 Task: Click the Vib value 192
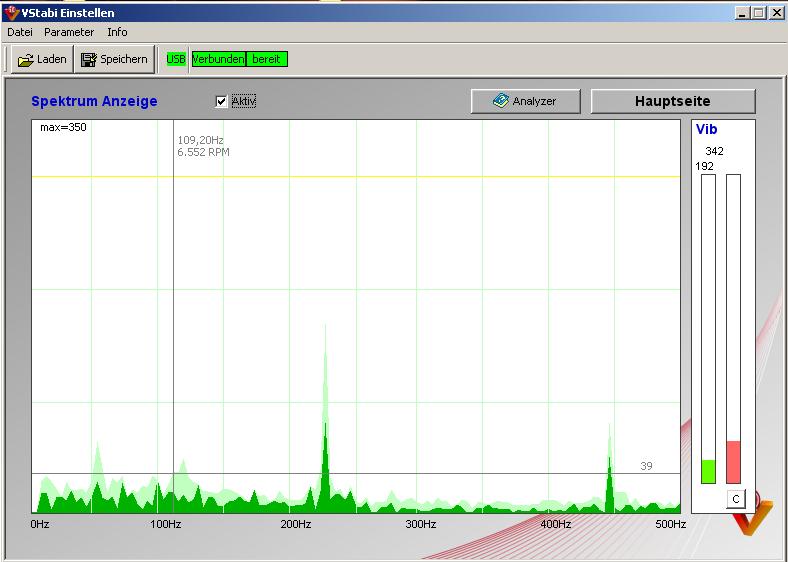[705, 166]
